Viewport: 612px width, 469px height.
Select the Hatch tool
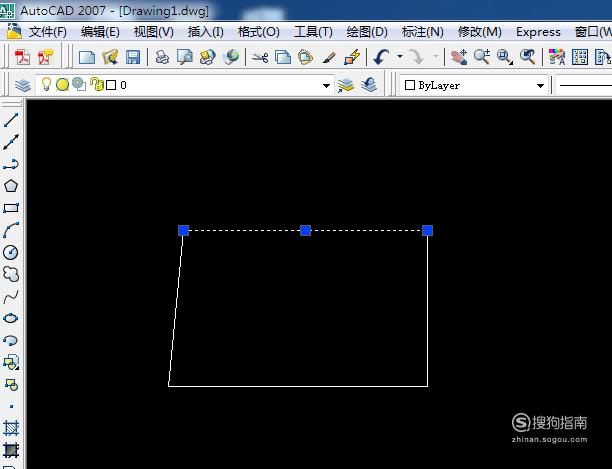pyautogui.click(x=11, y=428)
